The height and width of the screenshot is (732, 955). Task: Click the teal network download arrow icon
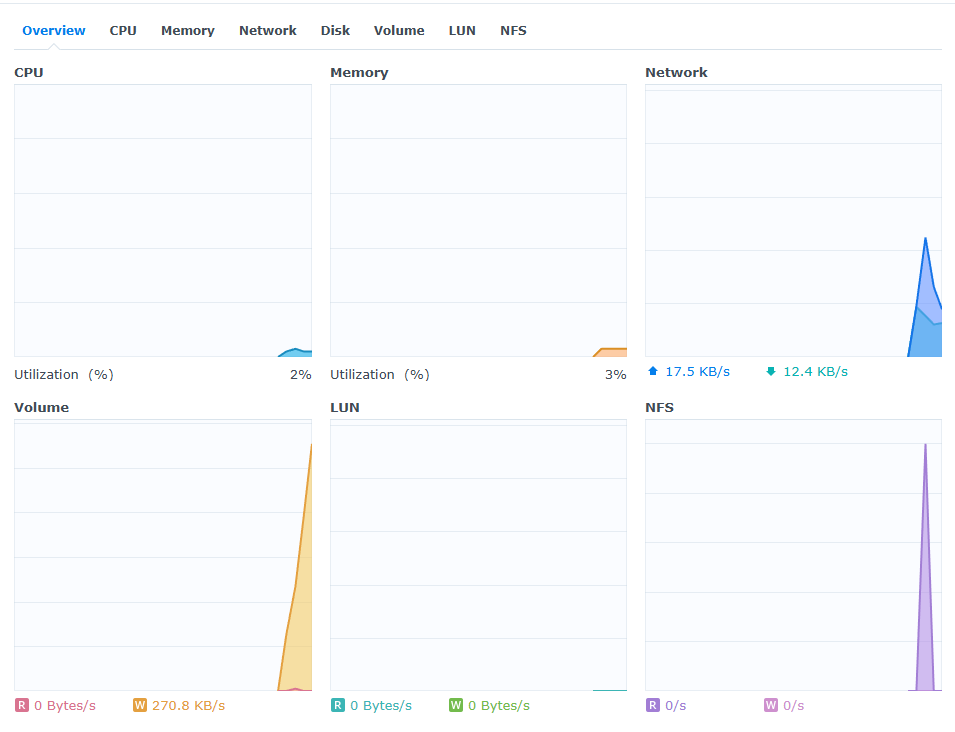[771, 371]
